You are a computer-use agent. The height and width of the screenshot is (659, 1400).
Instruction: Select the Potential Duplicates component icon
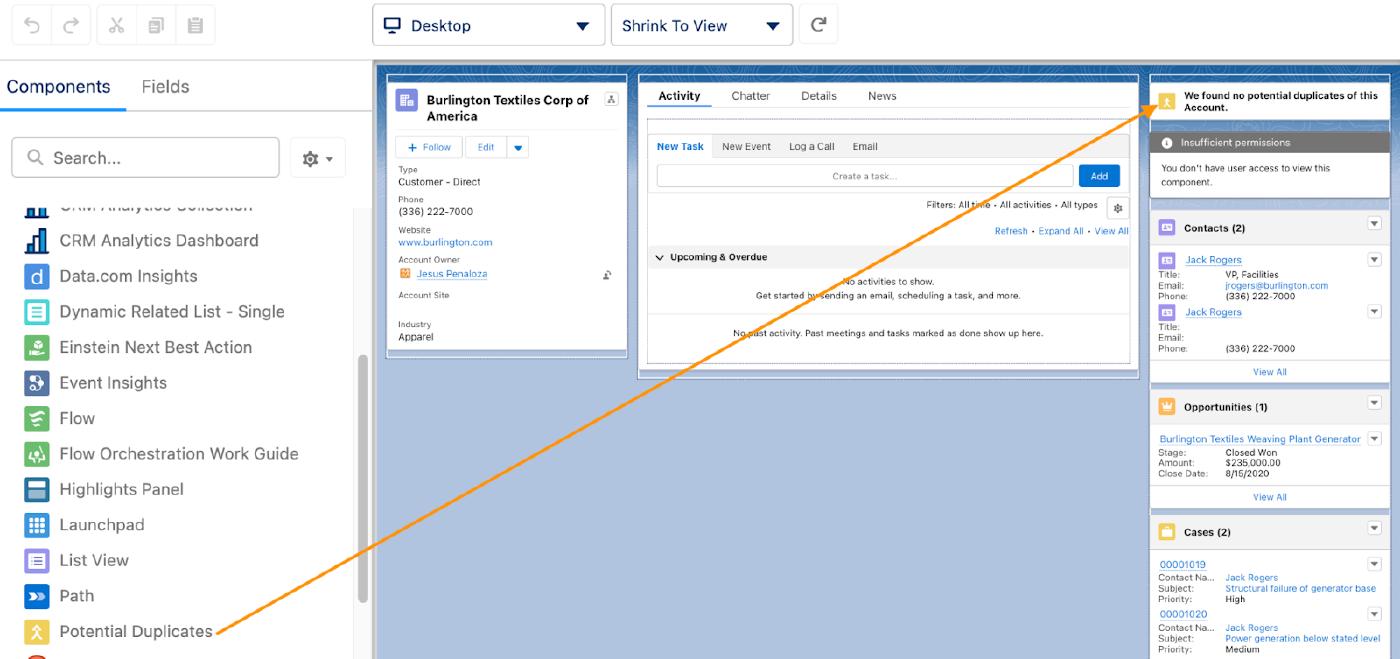[37, 631]
